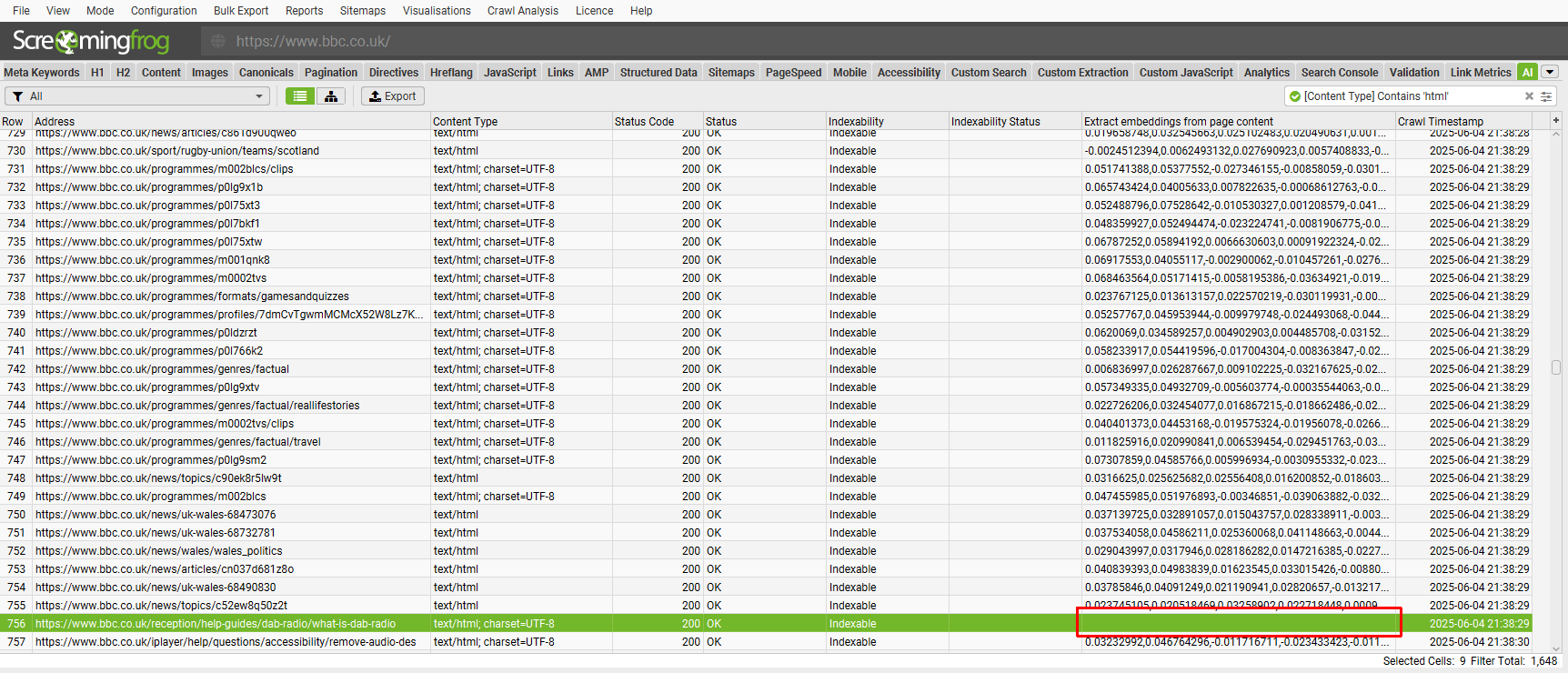Click the scroll down arrow of the table
Screen dimensions: 1568x673
(1556, 648)
